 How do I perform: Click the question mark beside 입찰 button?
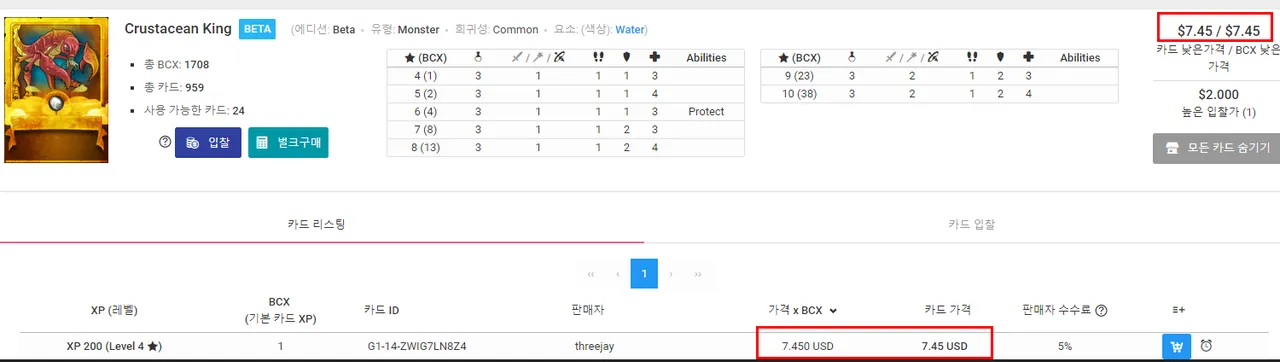(165, 142)
